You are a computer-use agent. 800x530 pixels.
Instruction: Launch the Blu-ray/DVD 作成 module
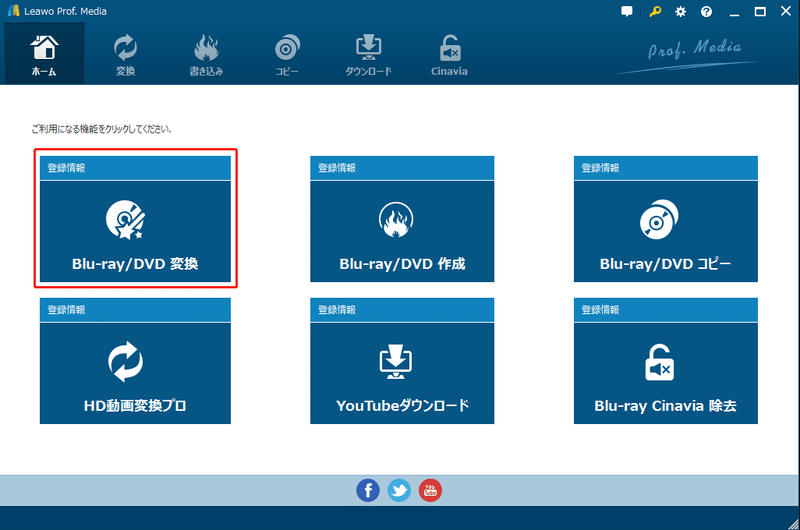[402, 231]
